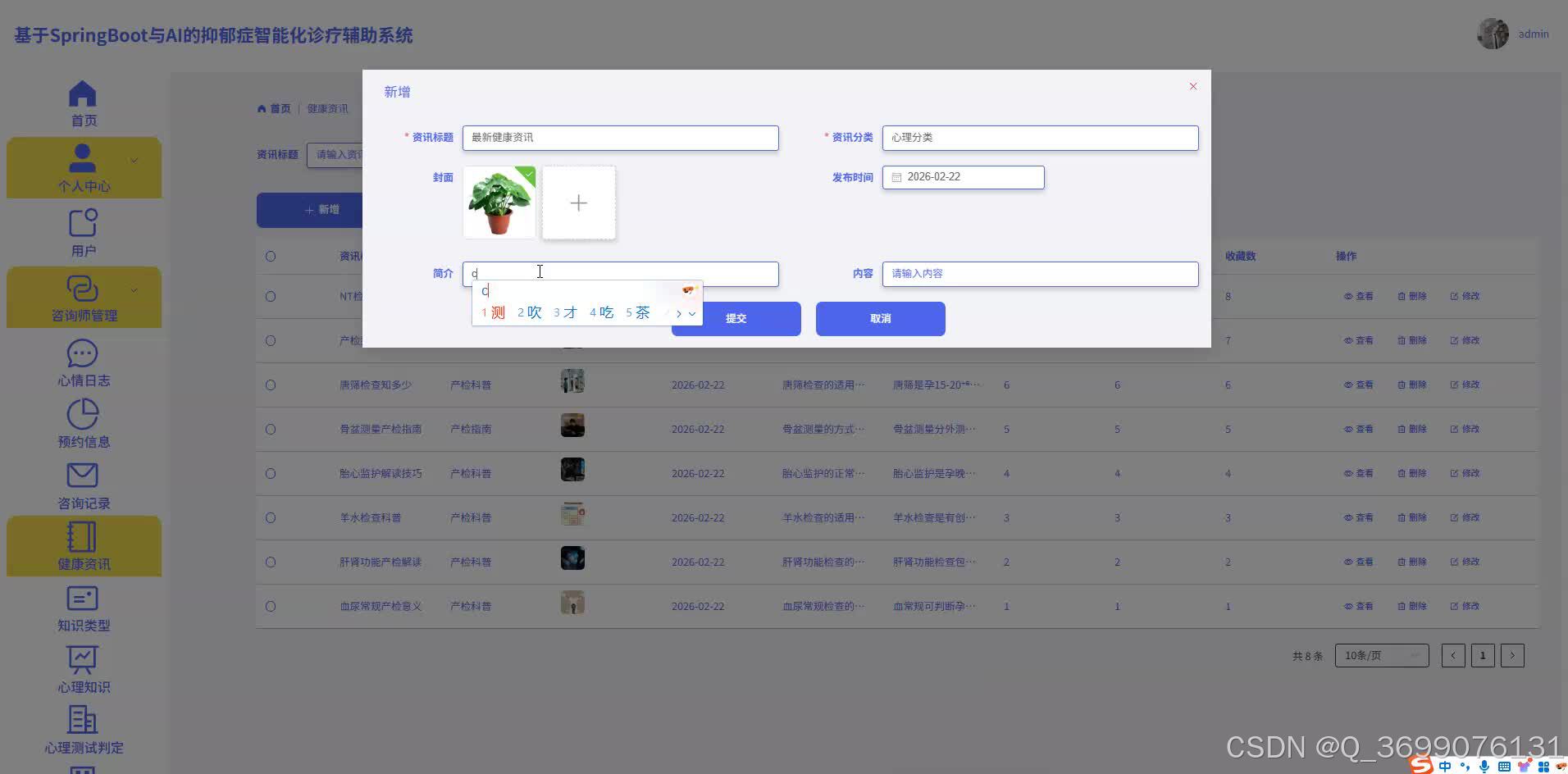
Task: Open the 首页 home sidebar icon
Action: (83, 94)
